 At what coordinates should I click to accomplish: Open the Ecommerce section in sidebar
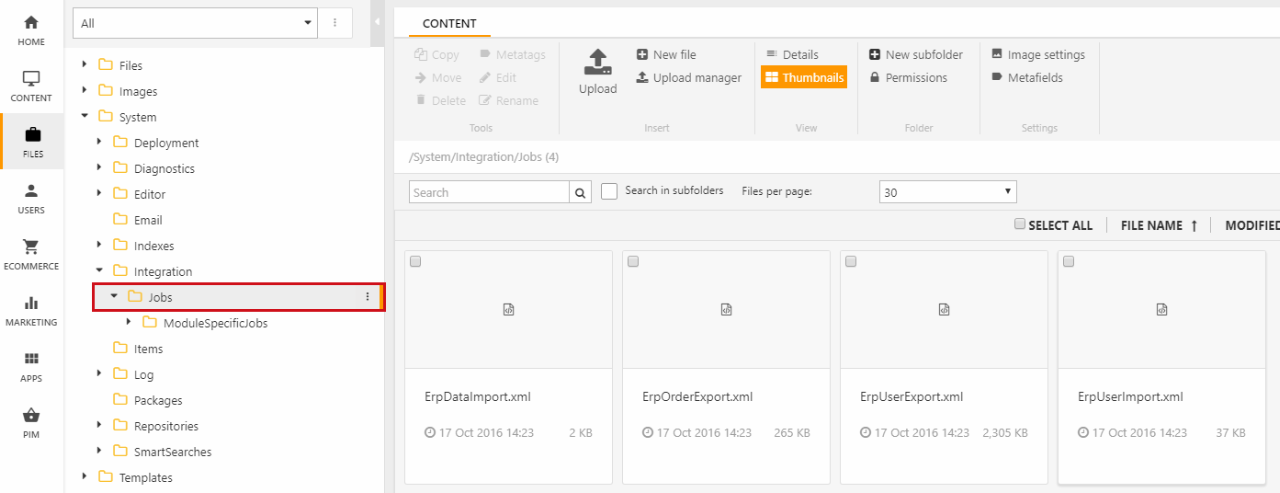pyautogui.click(x=32, y=253)
